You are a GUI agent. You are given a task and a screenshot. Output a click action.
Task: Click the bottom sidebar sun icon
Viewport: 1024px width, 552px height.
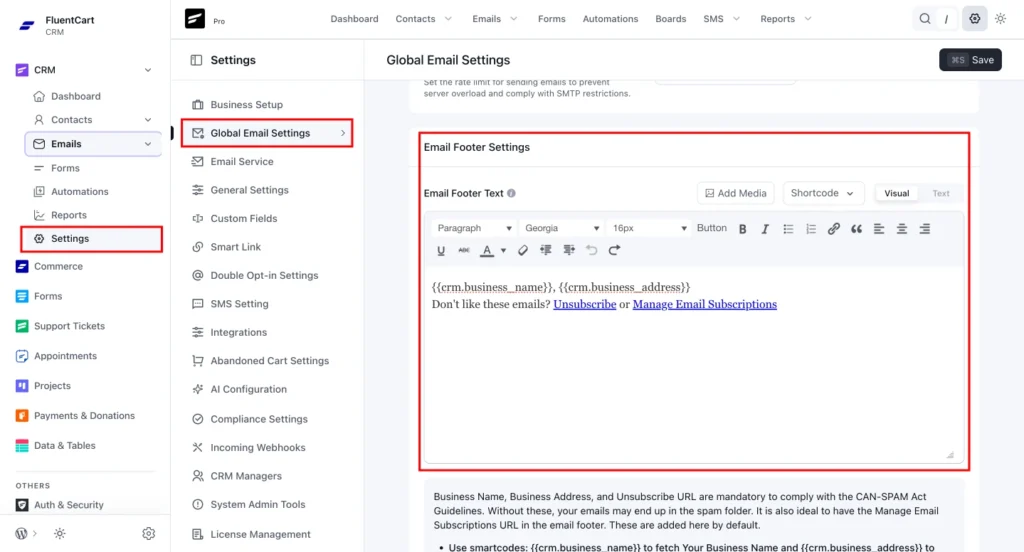coord(59,534)
